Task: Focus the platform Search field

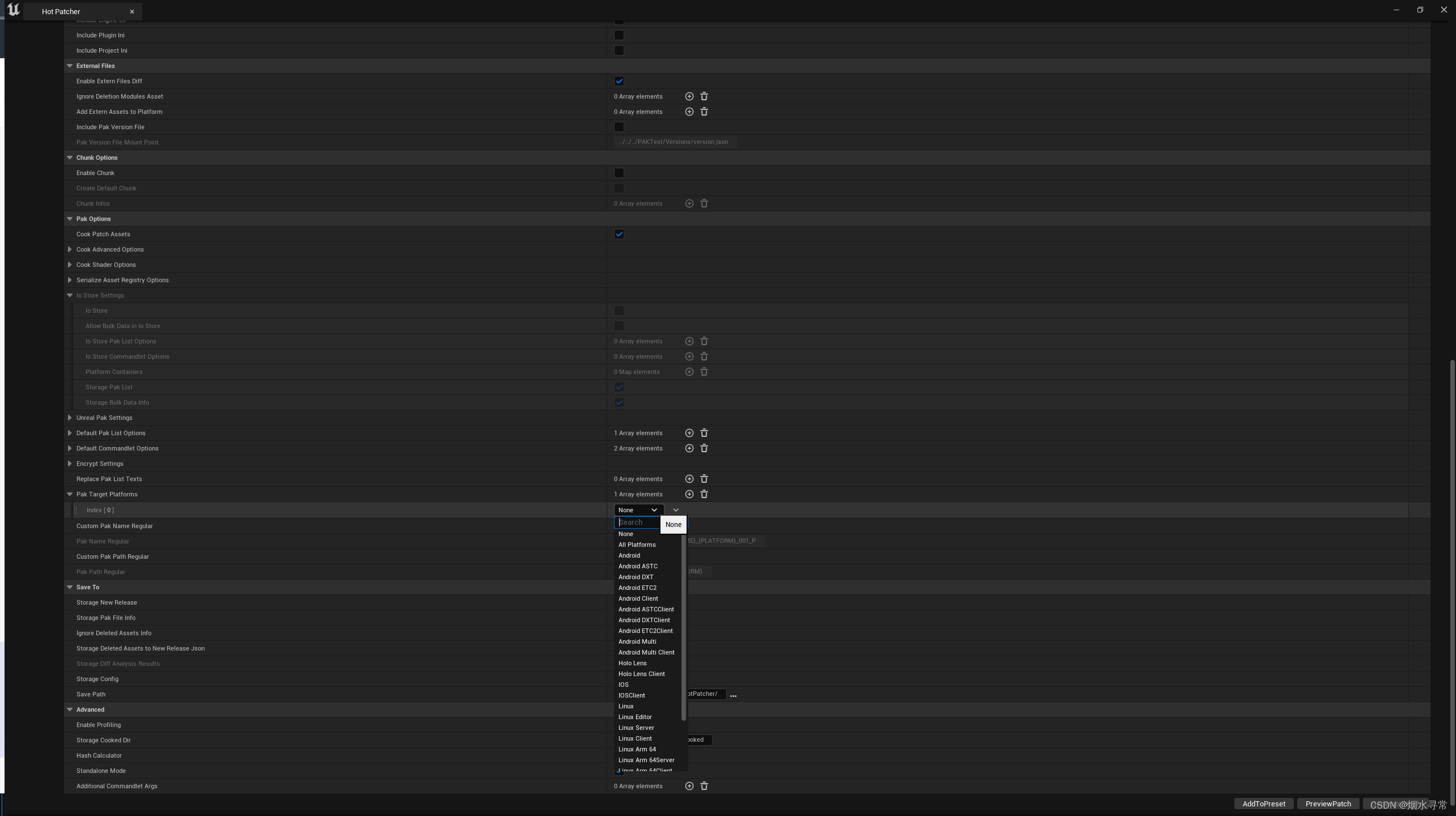Action: [637, 522]
